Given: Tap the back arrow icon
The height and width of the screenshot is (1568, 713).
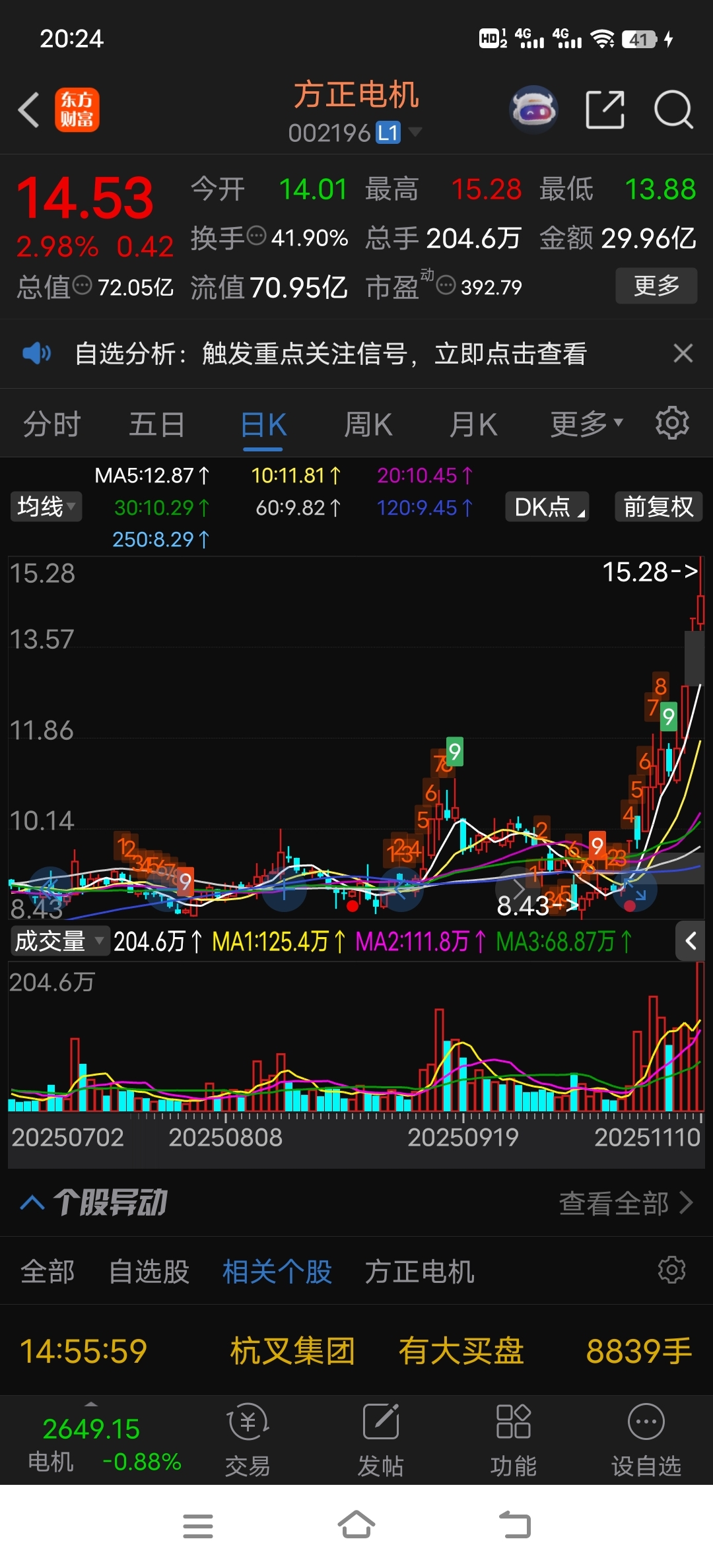Looking at the screenshot, I should tap(29, 110).
